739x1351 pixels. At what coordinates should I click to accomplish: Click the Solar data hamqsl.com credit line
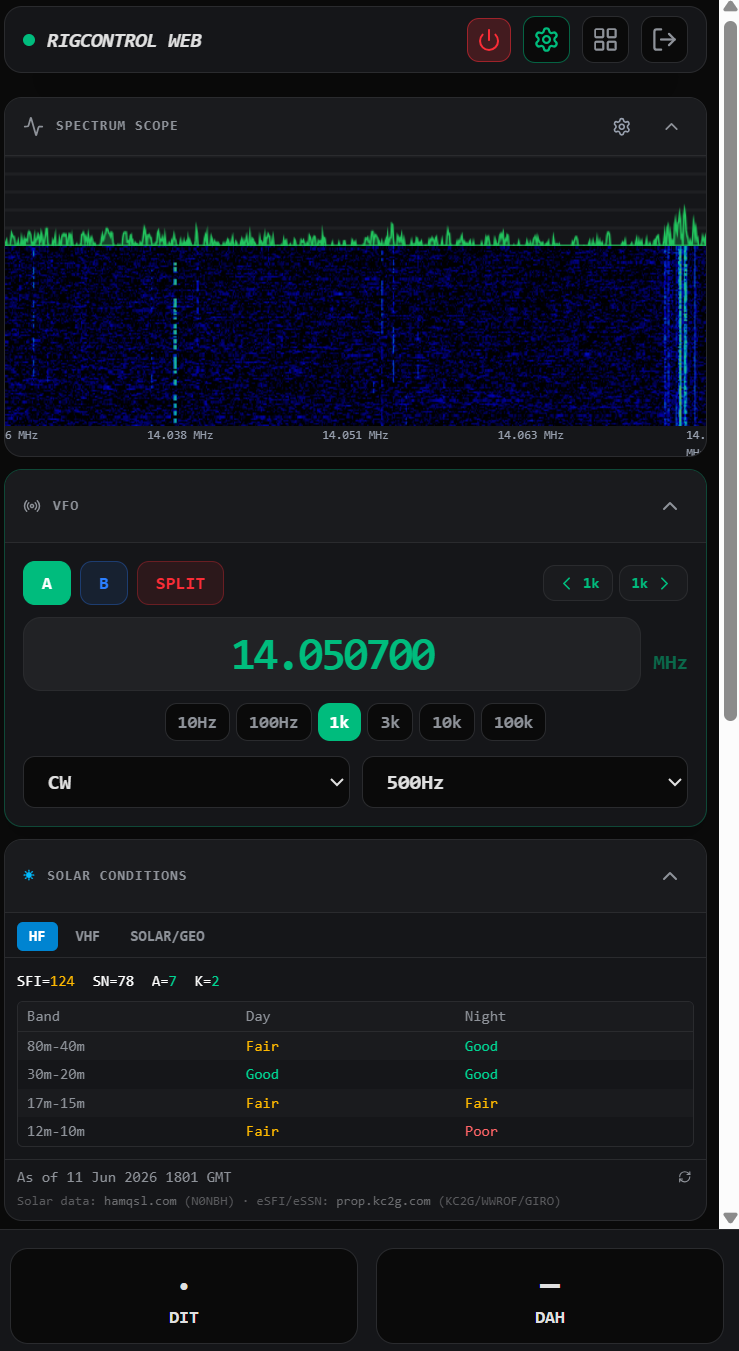(x=289, y=1200)
